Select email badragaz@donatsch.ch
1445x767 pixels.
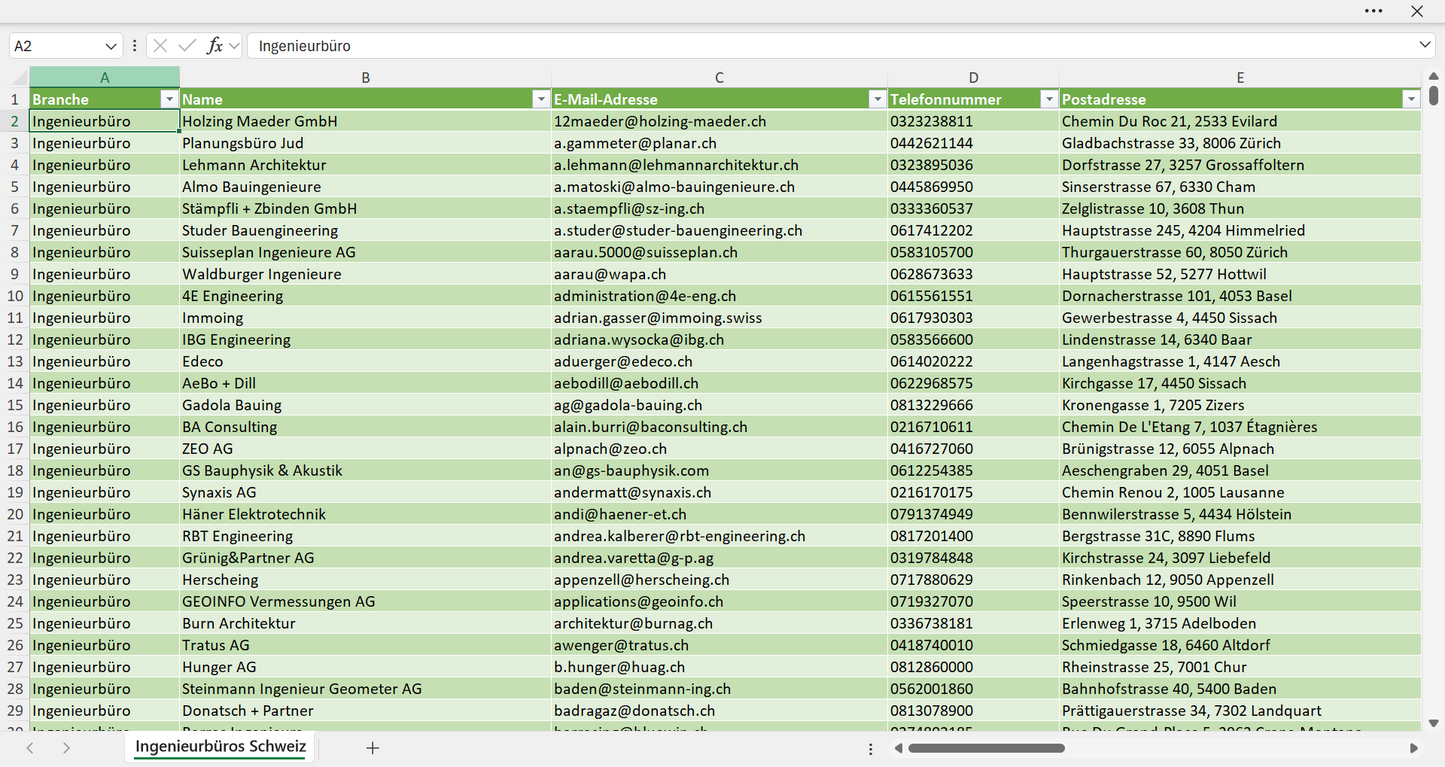(719, 711)
